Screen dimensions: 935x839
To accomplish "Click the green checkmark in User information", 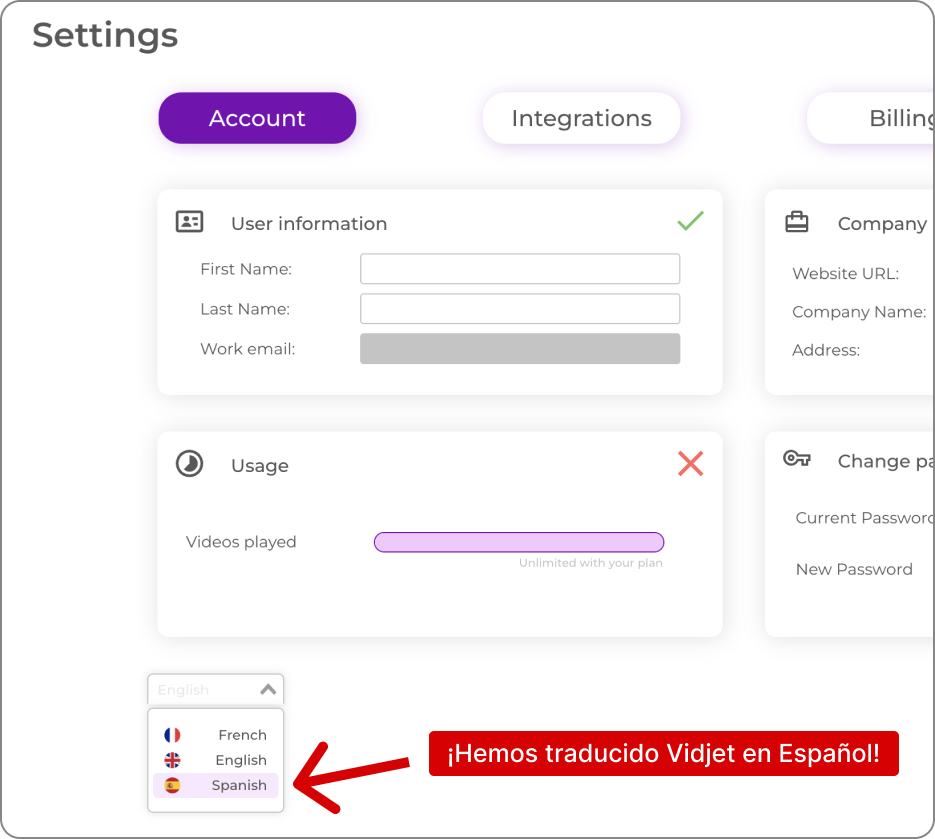I will coord(691,221).
